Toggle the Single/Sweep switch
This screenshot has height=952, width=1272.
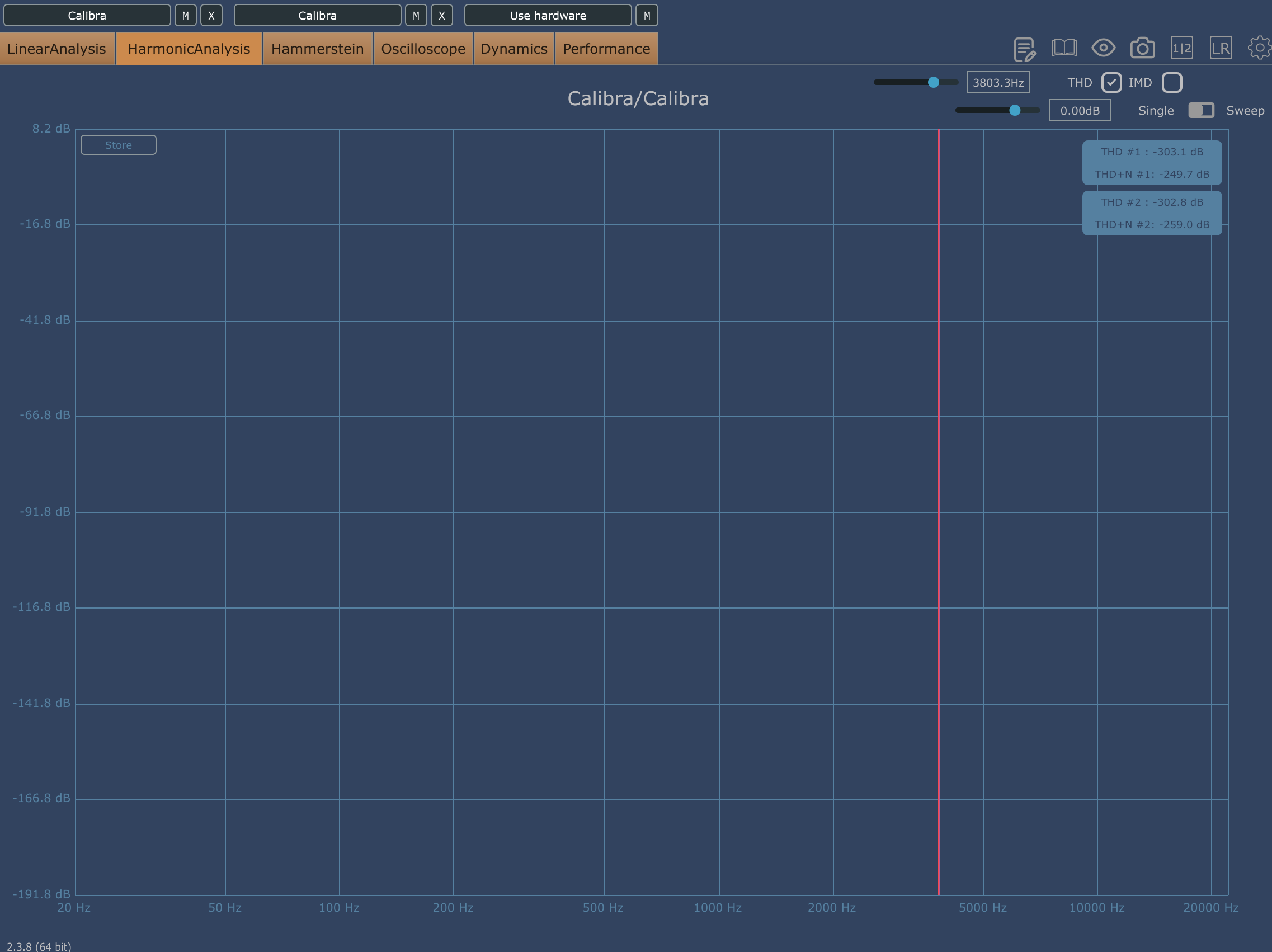click(x=1202, y=110)
